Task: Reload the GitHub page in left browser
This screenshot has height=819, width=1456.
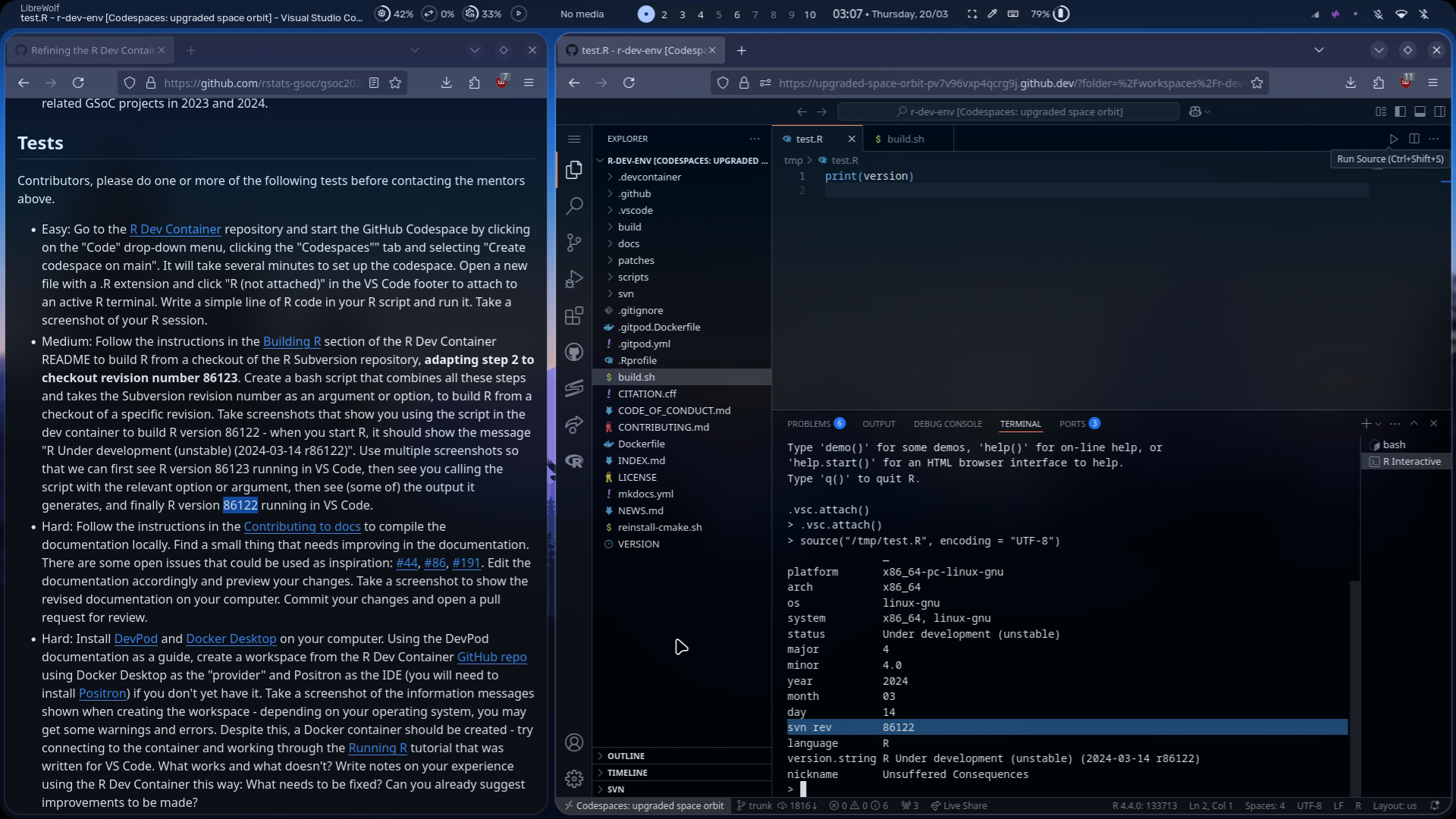Action: coord(78,83)
